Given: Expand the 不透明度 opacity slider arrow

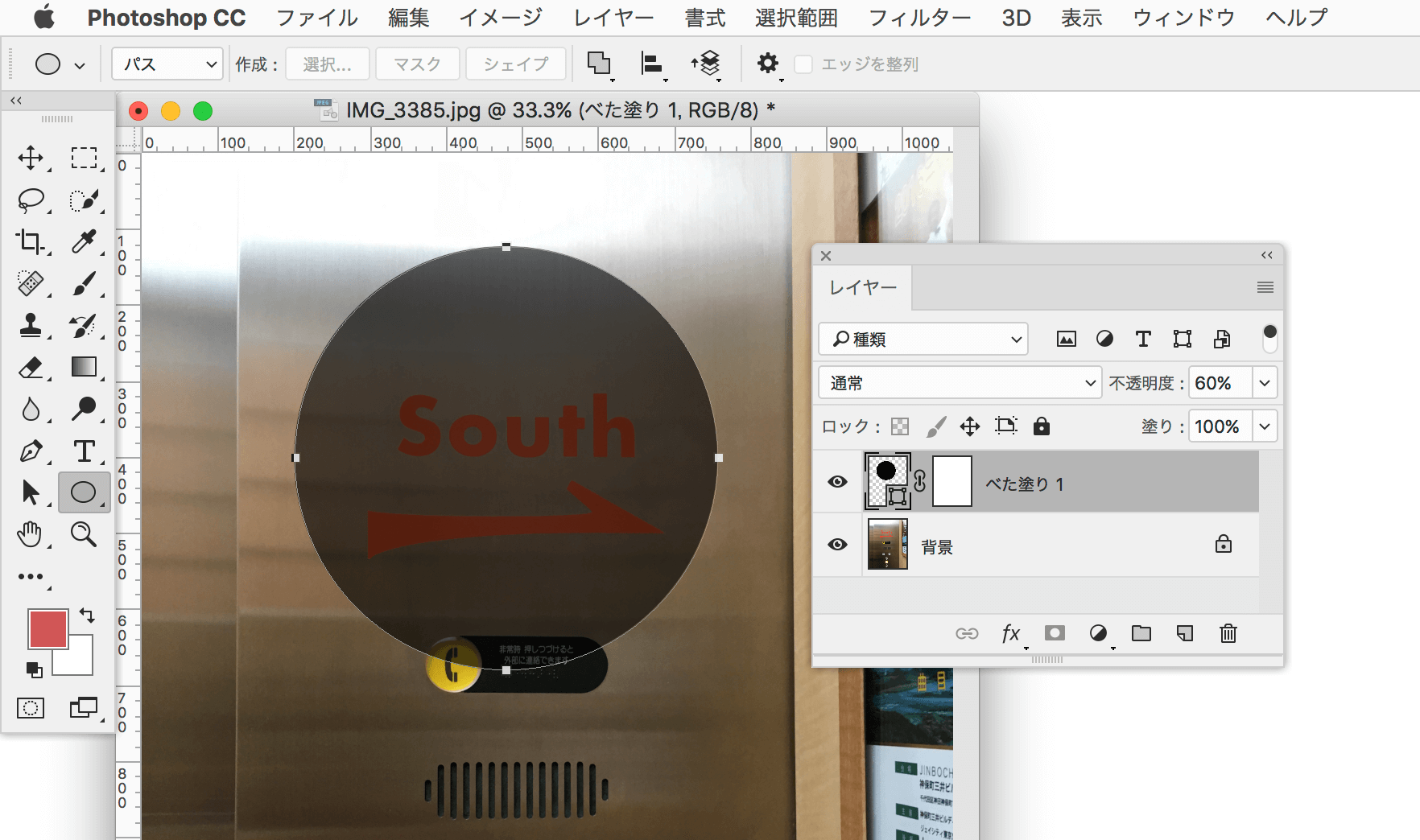Looking at the screenshot, I should coord(1265,383).
